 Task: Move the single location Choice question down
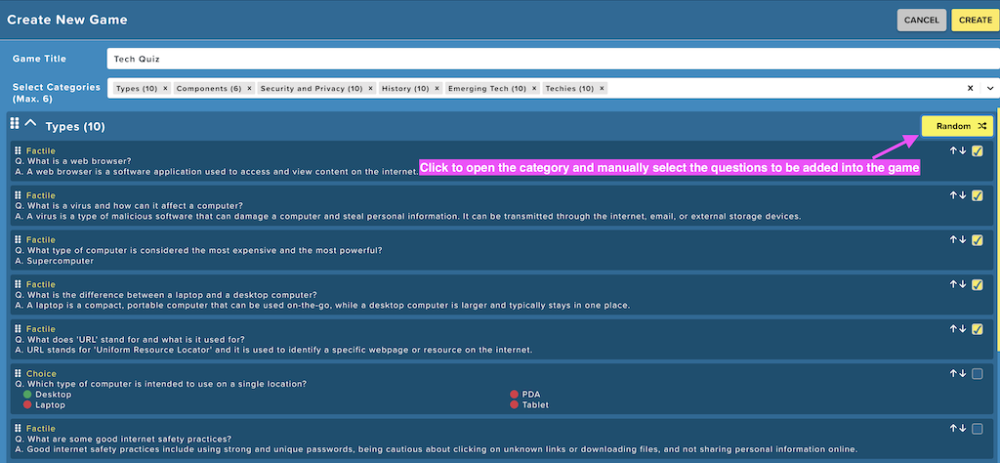coord(963,374)
